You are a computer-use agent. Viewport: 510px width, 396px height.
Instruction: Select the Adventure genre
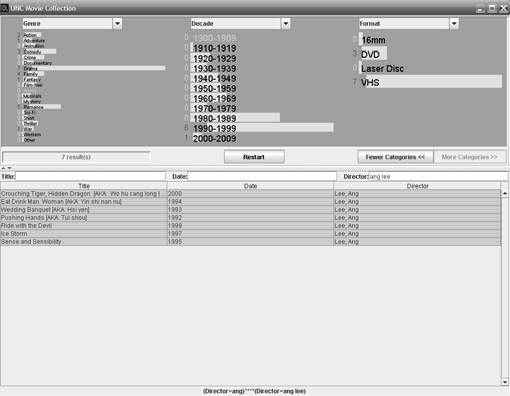click(x=34, y=40)
